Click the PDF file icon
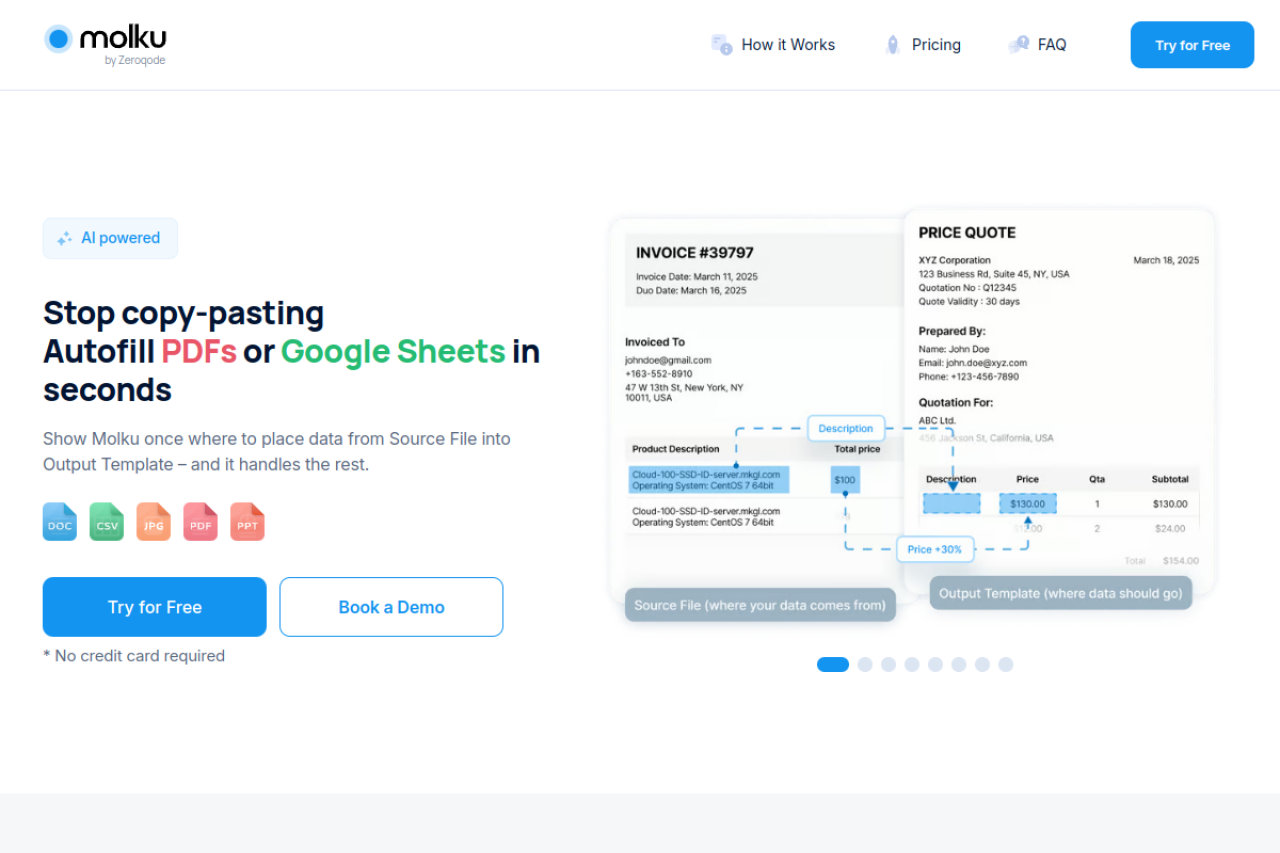The image size is (1280, 853). tap(201, 522)
